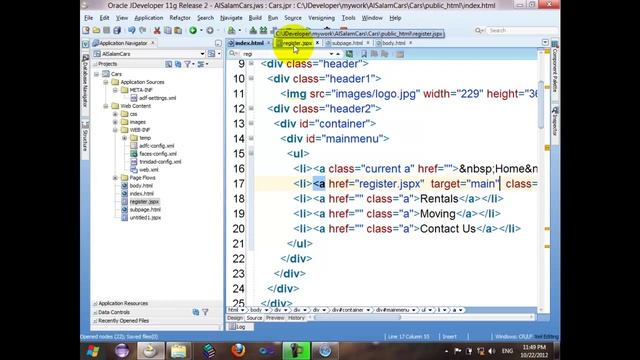Click the top-right Search field
The width and height of the screenshot is (640, 360).
point(522,30)
